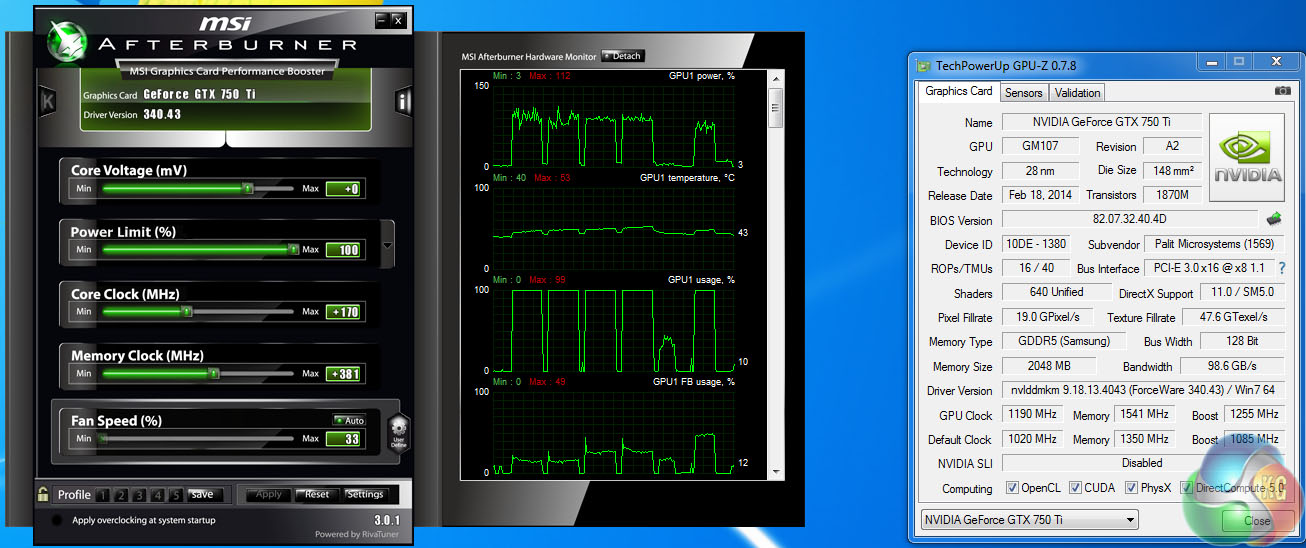Switch to the Graphics Card tab
The image size is (1306, 548).
coord(958,91)
